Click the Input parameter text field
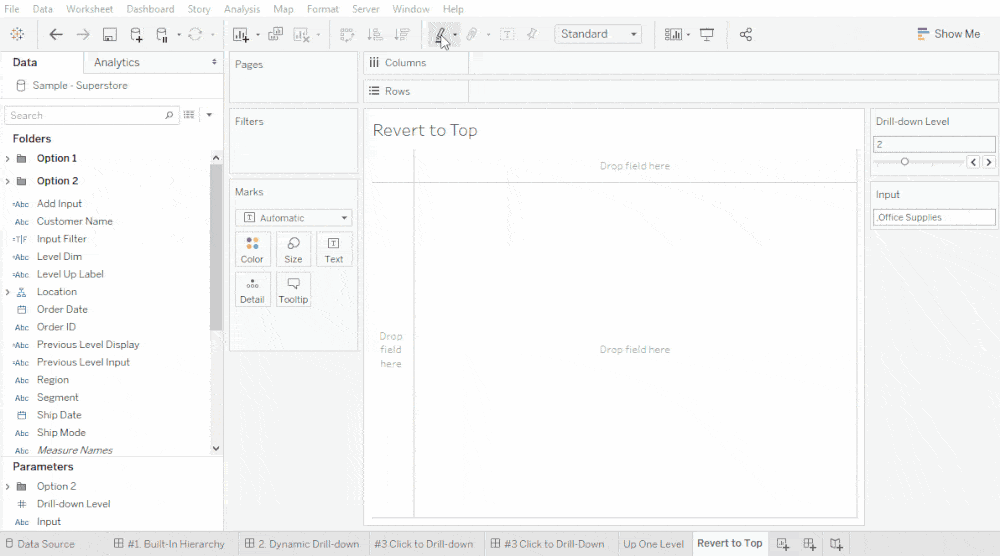 pos(934,217)
